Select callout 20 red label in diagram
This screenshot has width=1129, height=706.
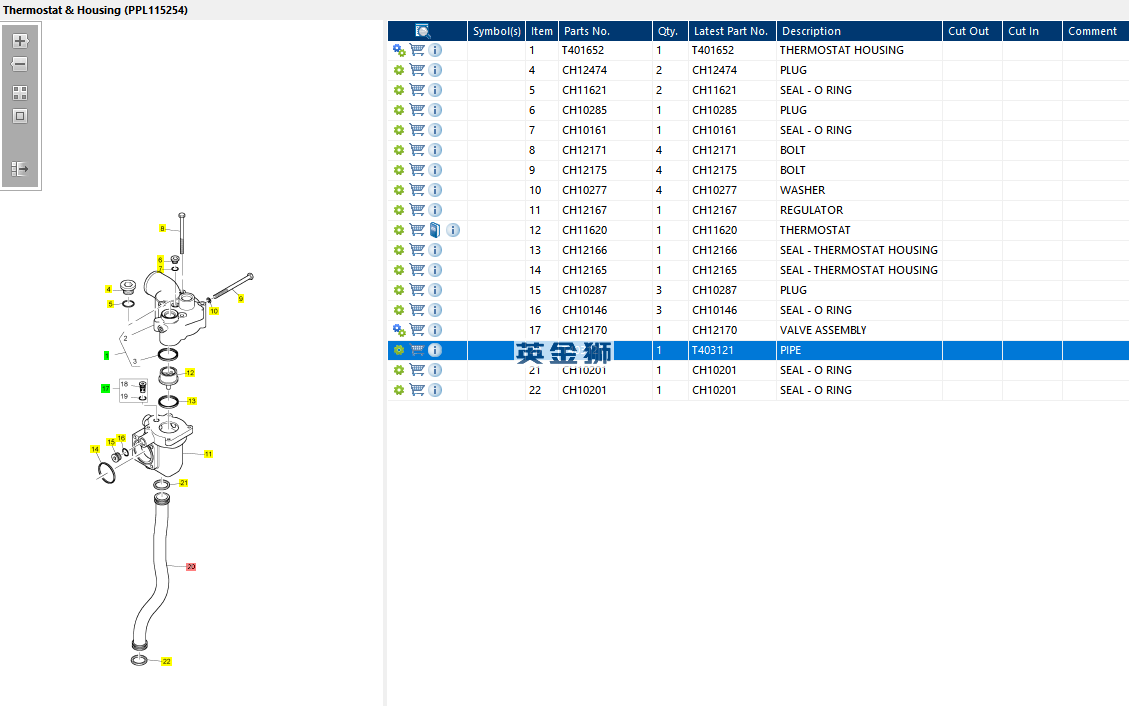pos(191,567)
